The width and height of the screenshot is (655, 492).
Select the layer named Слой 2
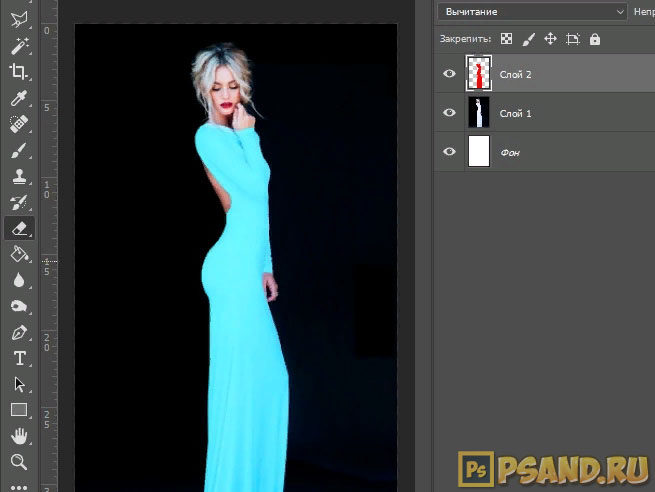click(545, 74)
